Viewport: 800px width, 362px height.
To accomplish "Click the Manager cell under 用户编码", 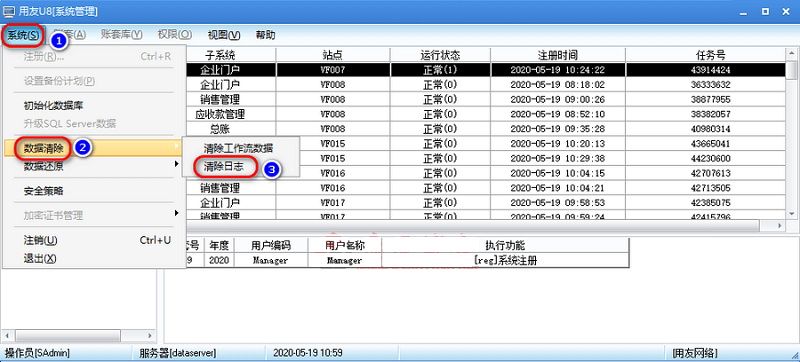I will 271,260.
